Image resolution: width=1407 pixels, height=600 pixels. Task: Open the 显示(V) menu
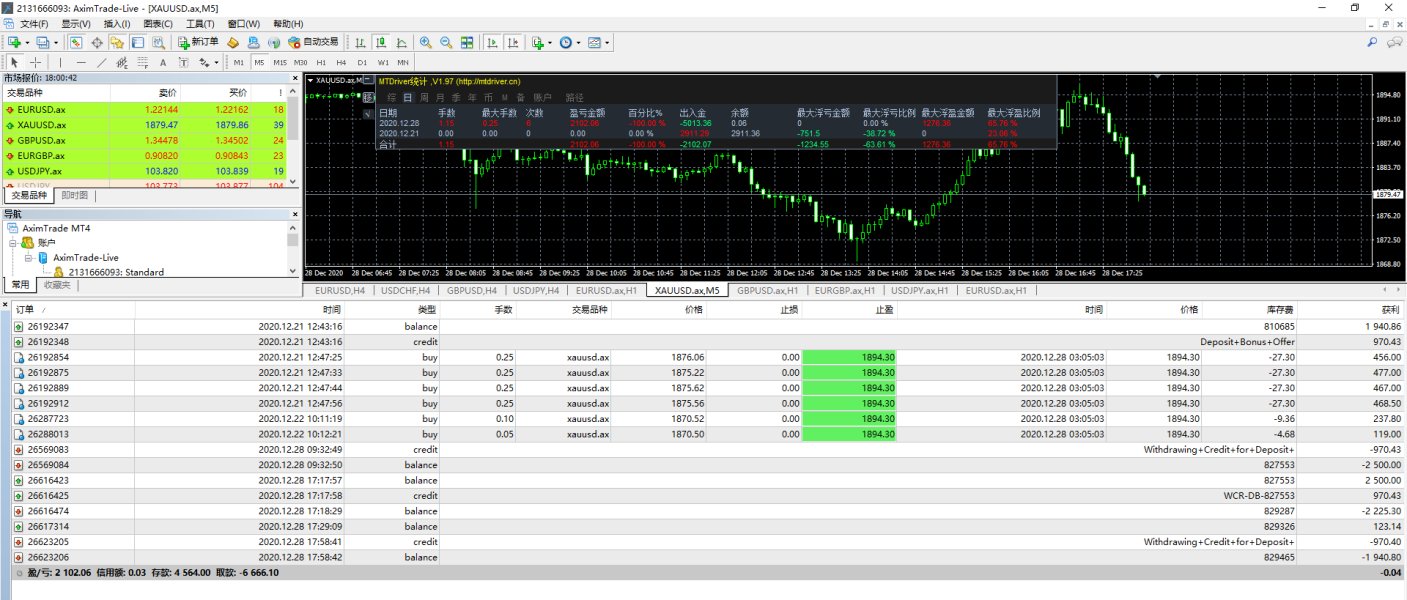[76, 24]
